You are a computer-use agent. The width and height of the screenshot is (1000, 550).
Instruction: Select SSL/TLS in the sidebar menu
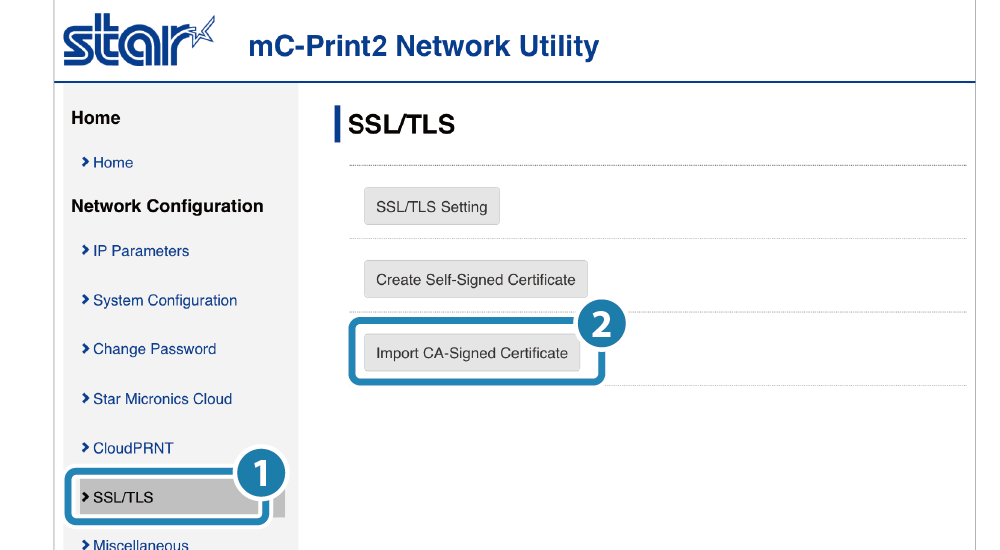coord(123,497)
